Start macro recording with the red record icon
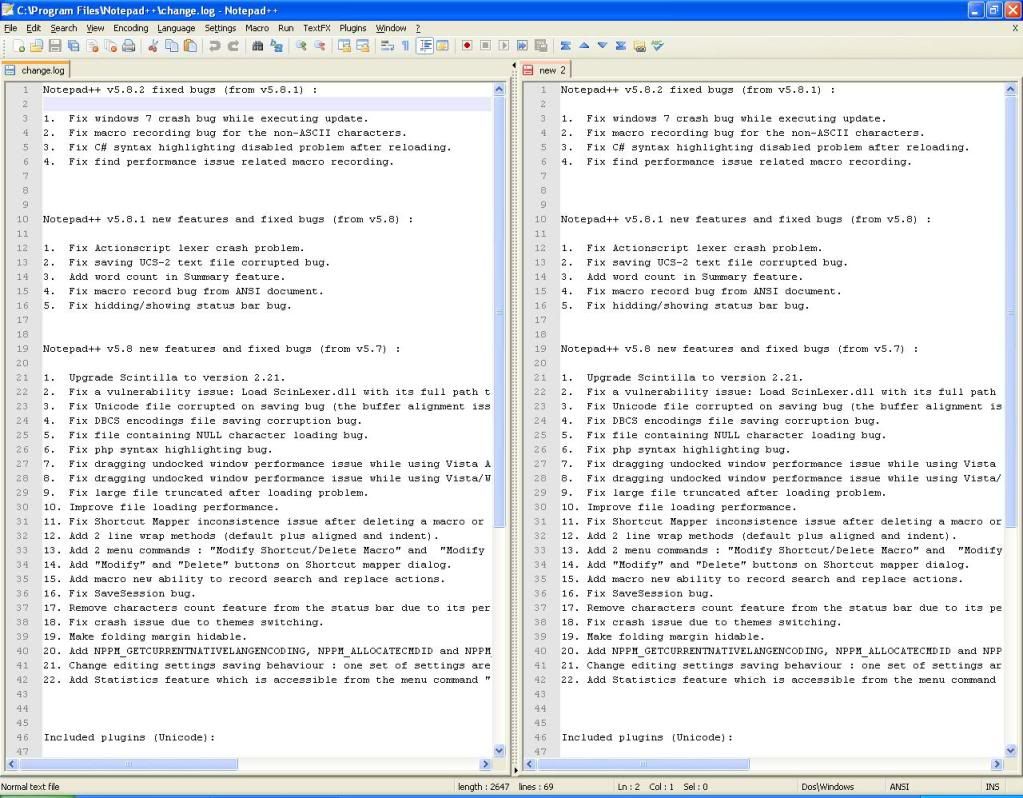 click(x=466, y=46)
